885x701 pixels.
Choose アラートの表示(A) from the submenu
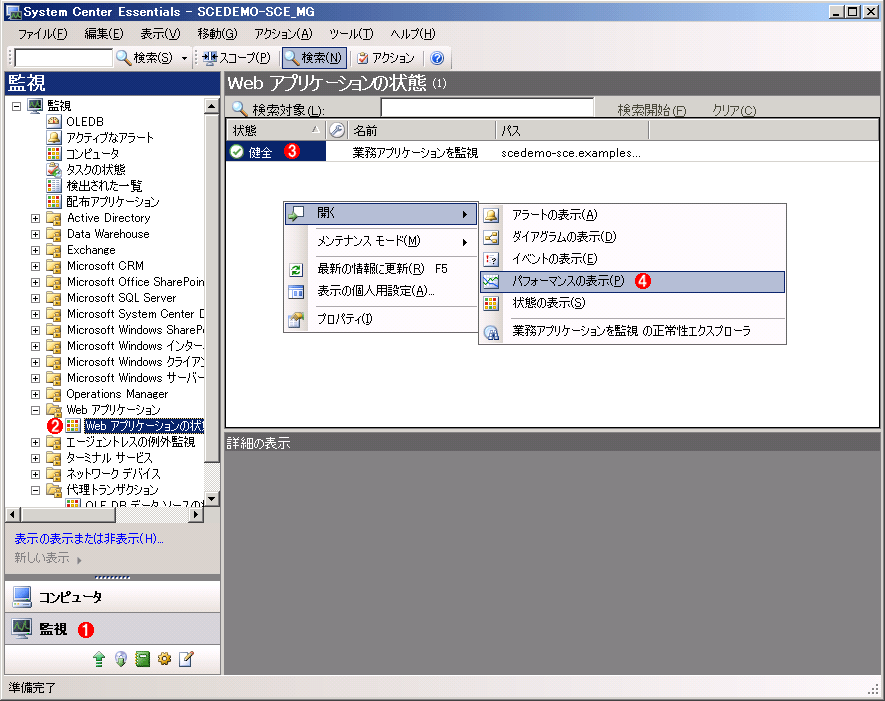632,214
